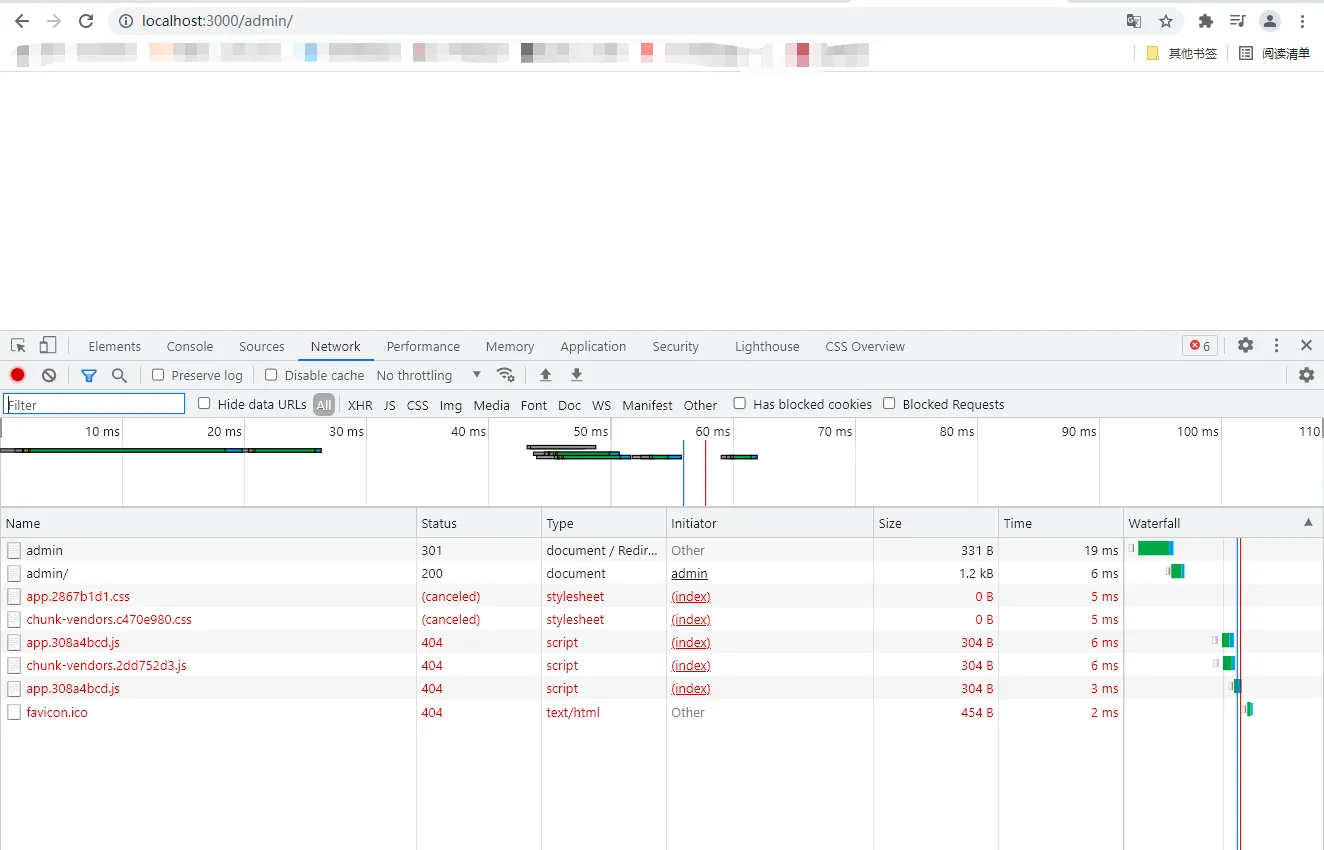Screen dimensions: 1324x850
Task: Switch to the CSS Overview tab
Action: click(865, 346)
